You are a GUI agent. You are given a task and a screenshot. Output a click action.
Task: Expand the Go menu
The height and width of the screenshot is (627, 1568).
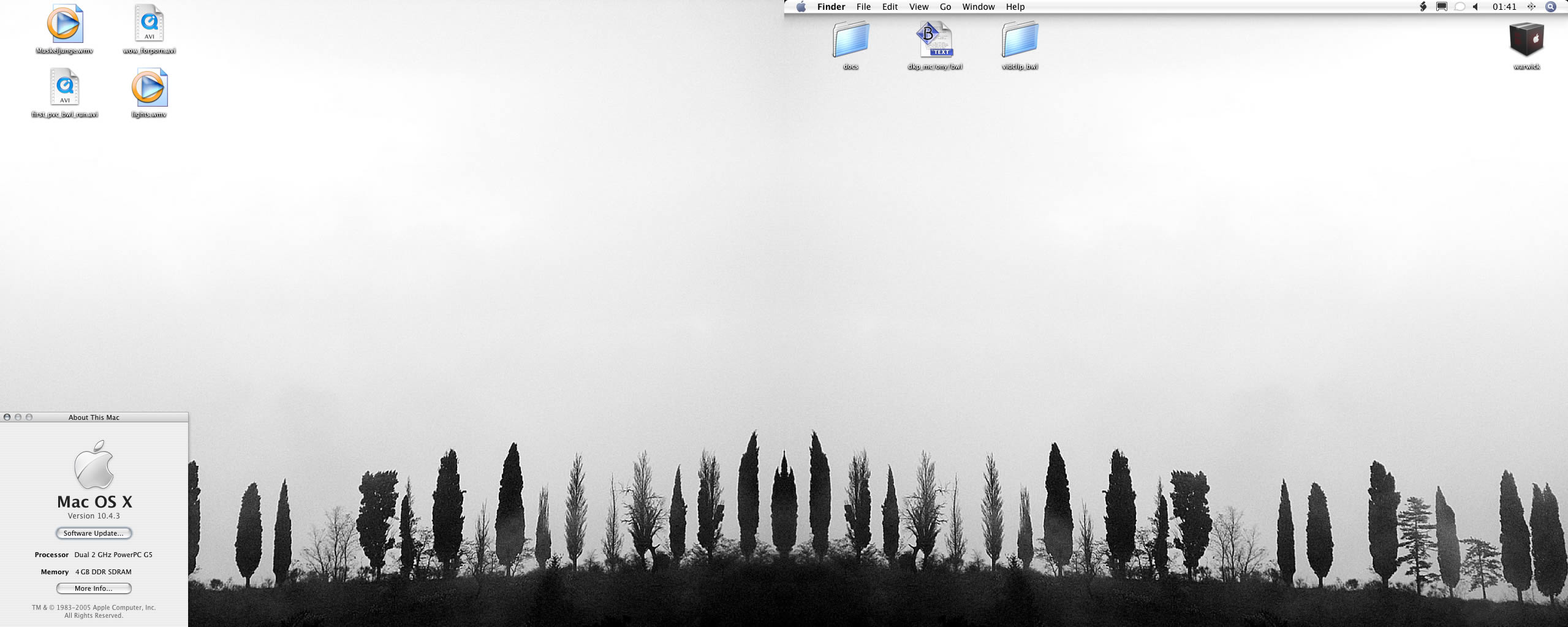(945, 7)
